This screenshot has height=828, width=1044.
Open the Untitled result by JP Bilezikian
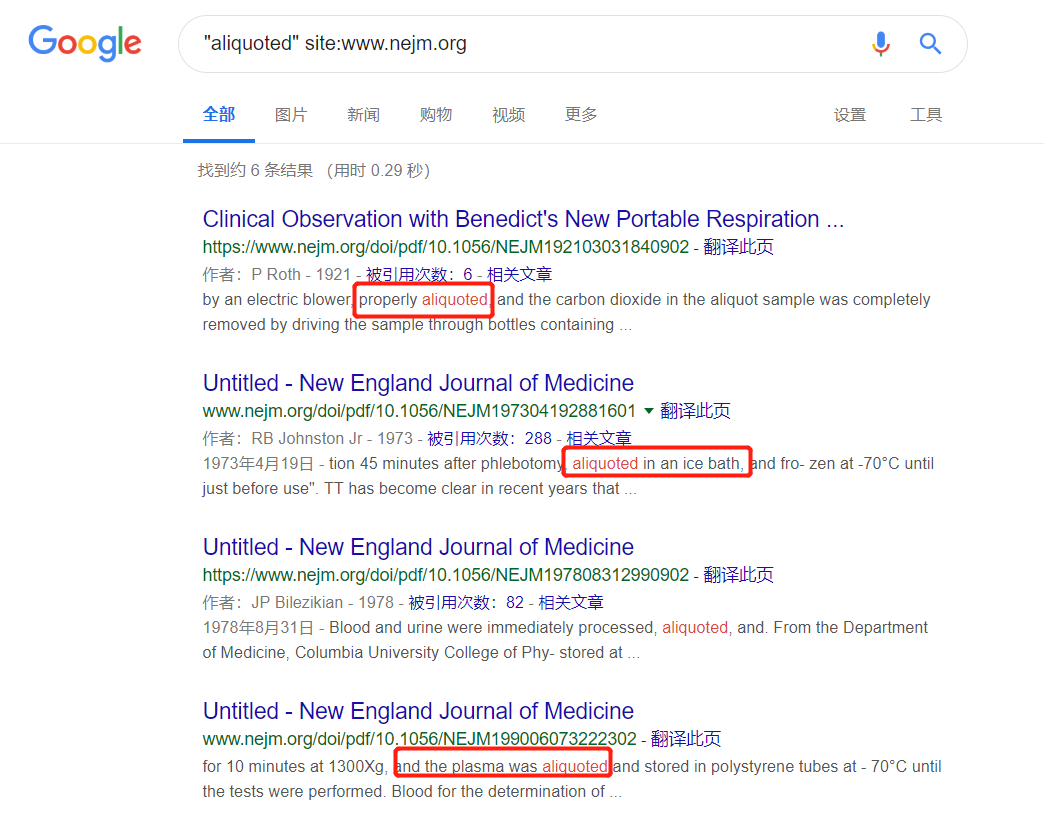click(x=418, y=546)
